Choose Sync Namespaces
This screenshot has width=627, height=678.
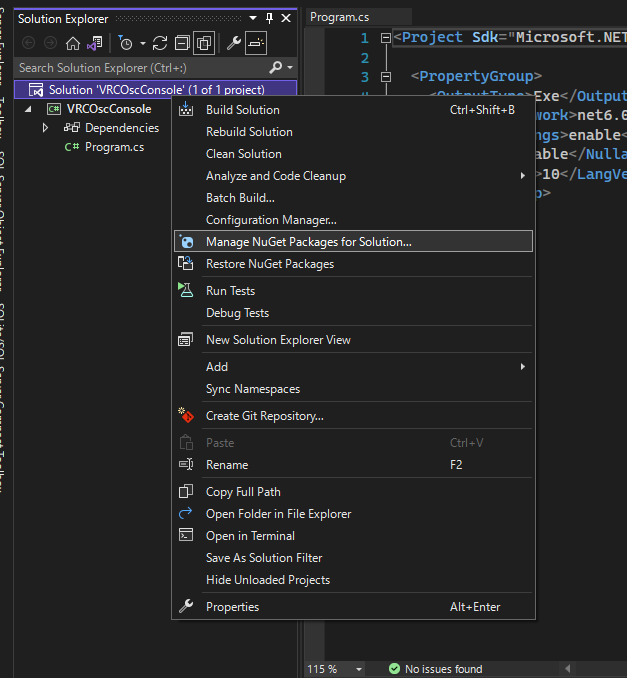pos(253,389)
